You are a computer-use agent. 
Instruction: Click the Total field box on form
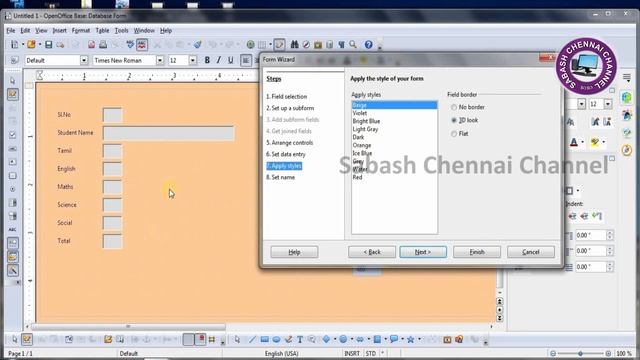pyautogui.click(x=112, y=241)
